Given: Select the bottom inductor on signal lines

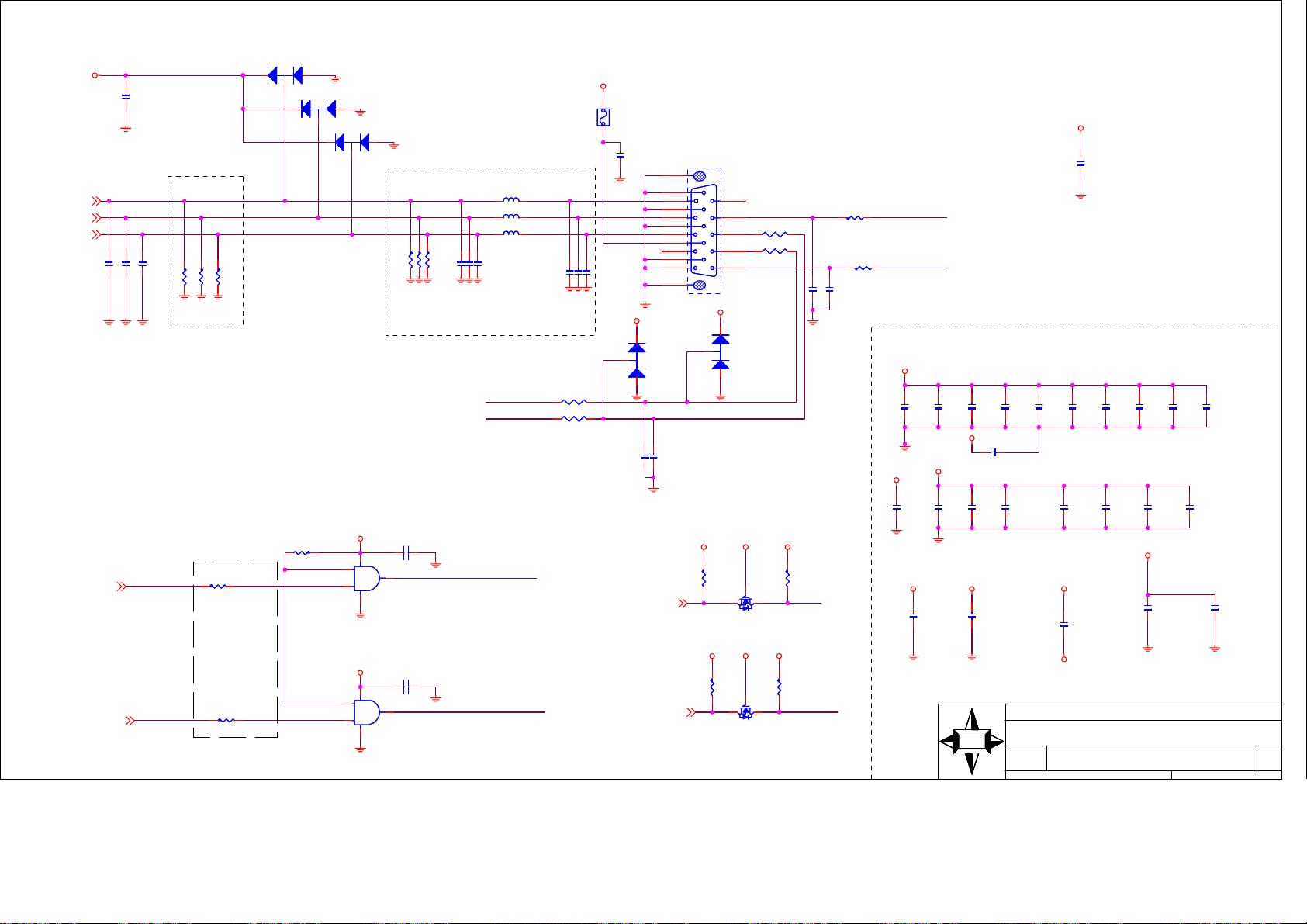Looking at the screenshot, I should click(x=511, y=234).
